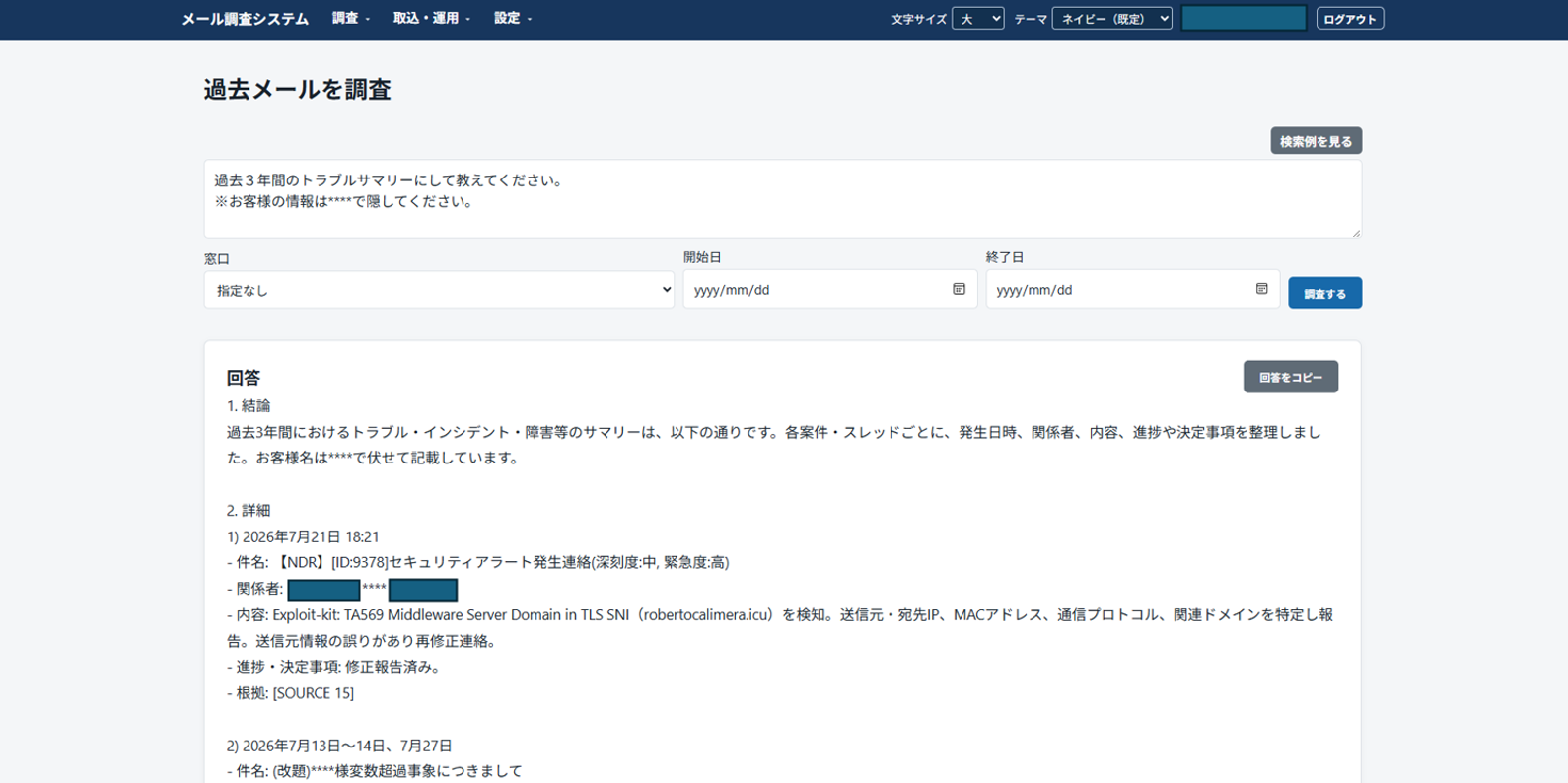Screen dimensions: 1568x783
Task: Click the 過去メールを調査 heading
Action: 297,89
